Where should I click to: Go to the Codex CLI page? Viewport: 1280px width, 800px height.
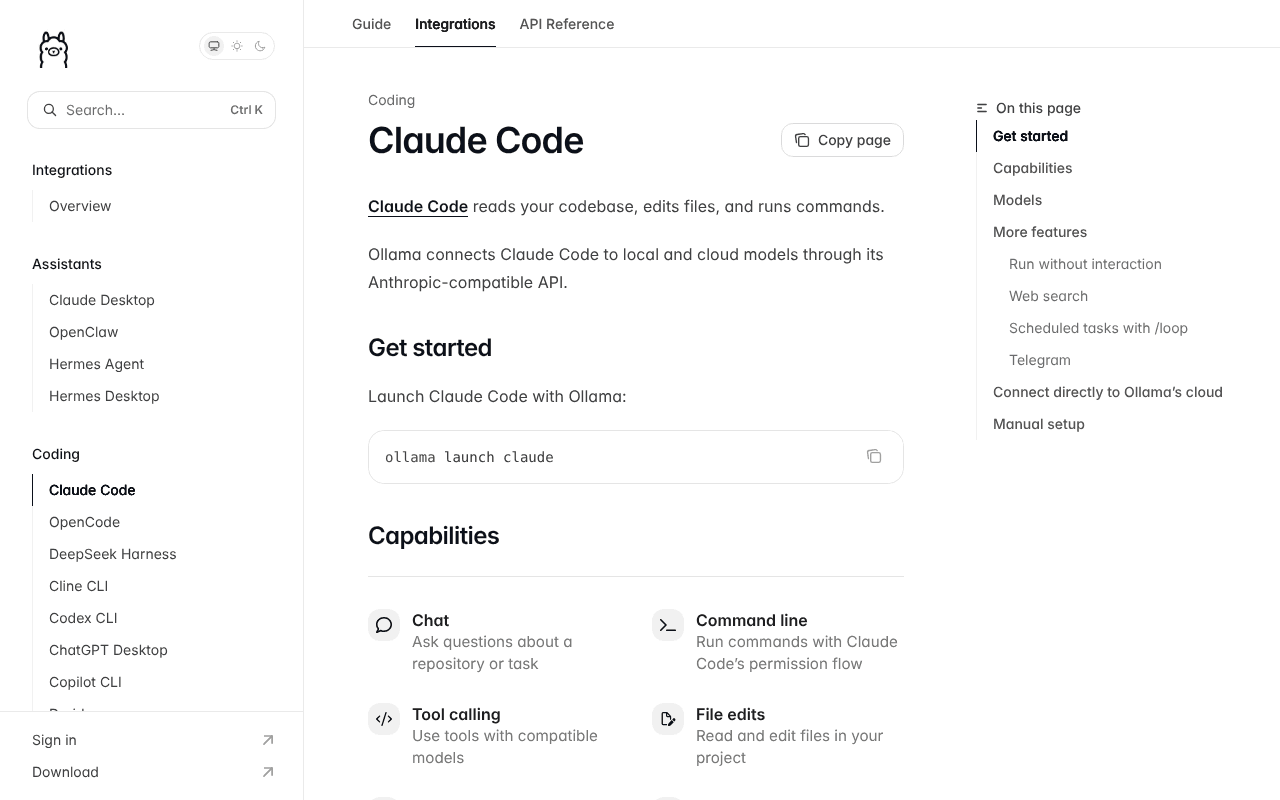83,618
